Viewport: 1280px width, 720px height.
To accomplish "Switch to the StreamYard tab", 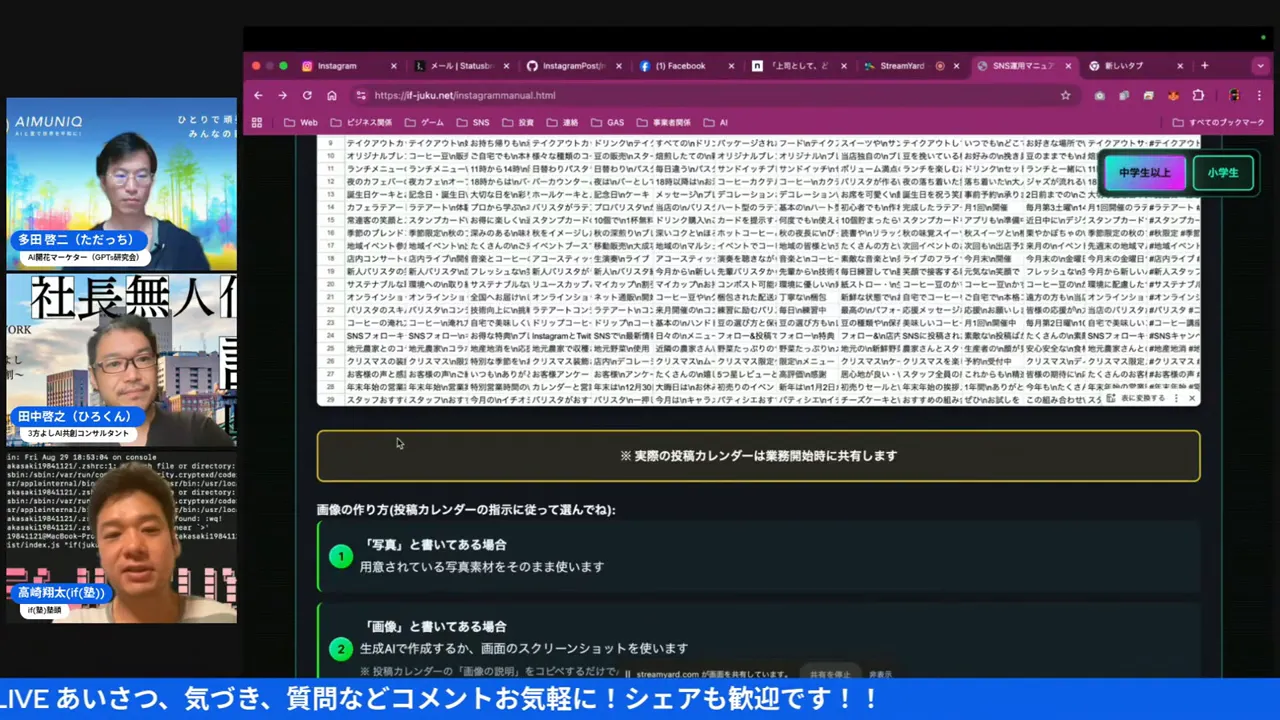I will 901,66.
